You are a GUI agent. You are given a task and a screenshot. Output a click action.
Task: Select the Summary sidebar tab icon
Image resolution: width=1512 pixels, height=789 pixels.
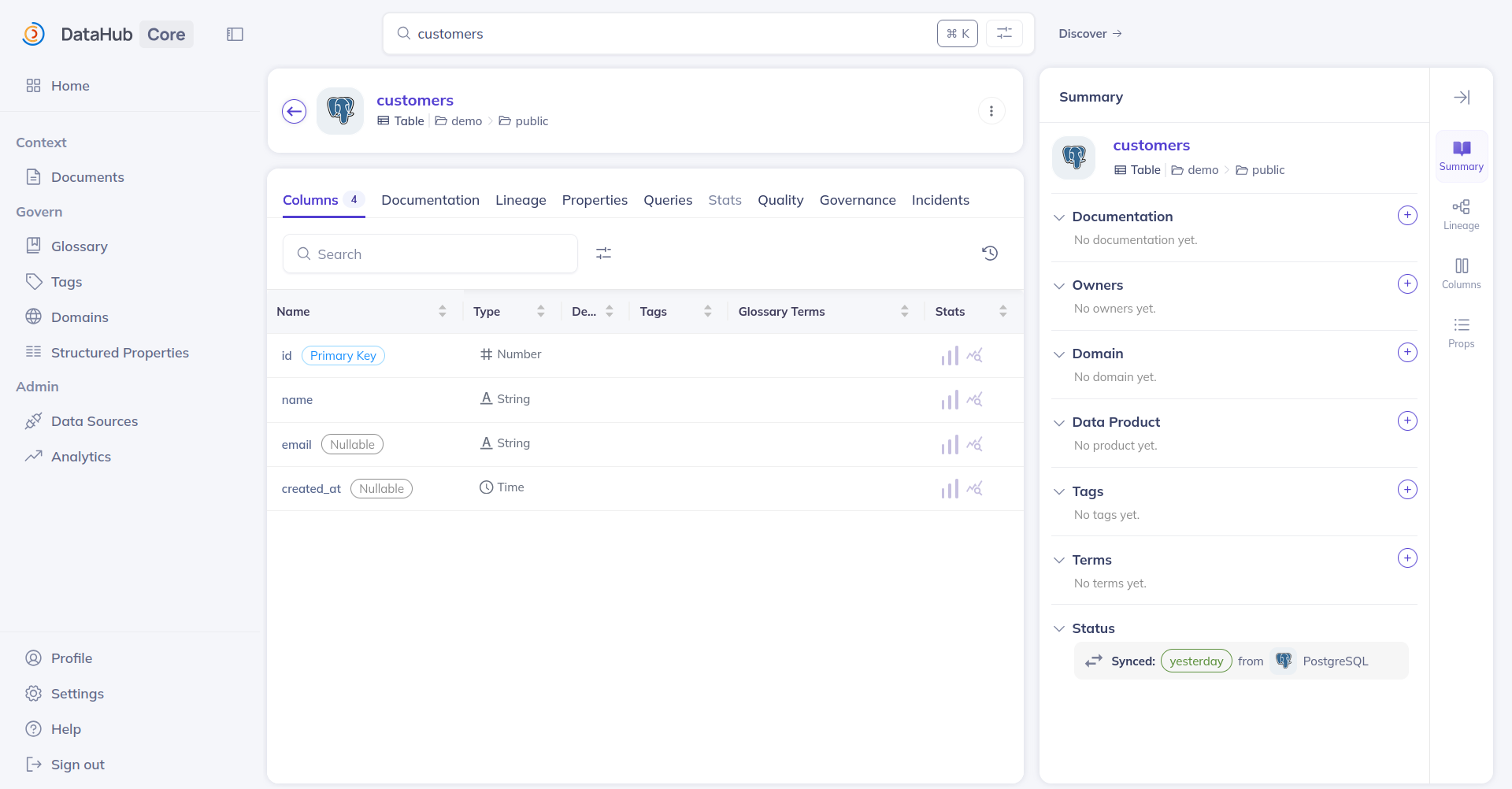[x=1462, y=156]
